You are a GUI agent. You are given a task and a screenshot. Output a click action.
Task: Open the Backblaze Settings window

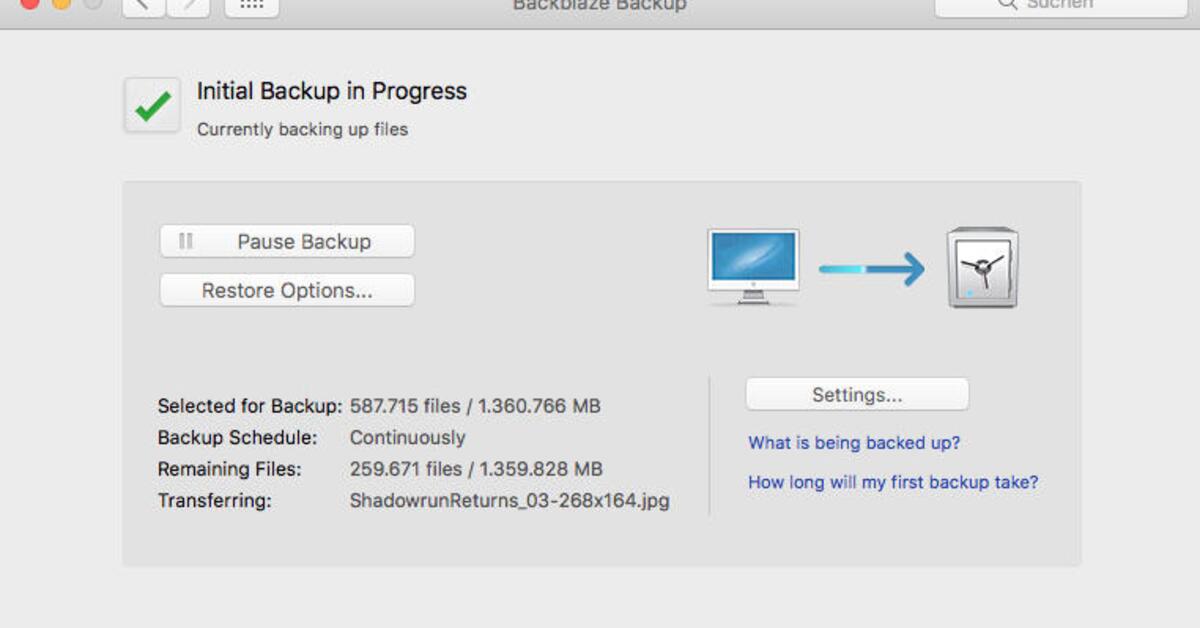tap(856, 393)
